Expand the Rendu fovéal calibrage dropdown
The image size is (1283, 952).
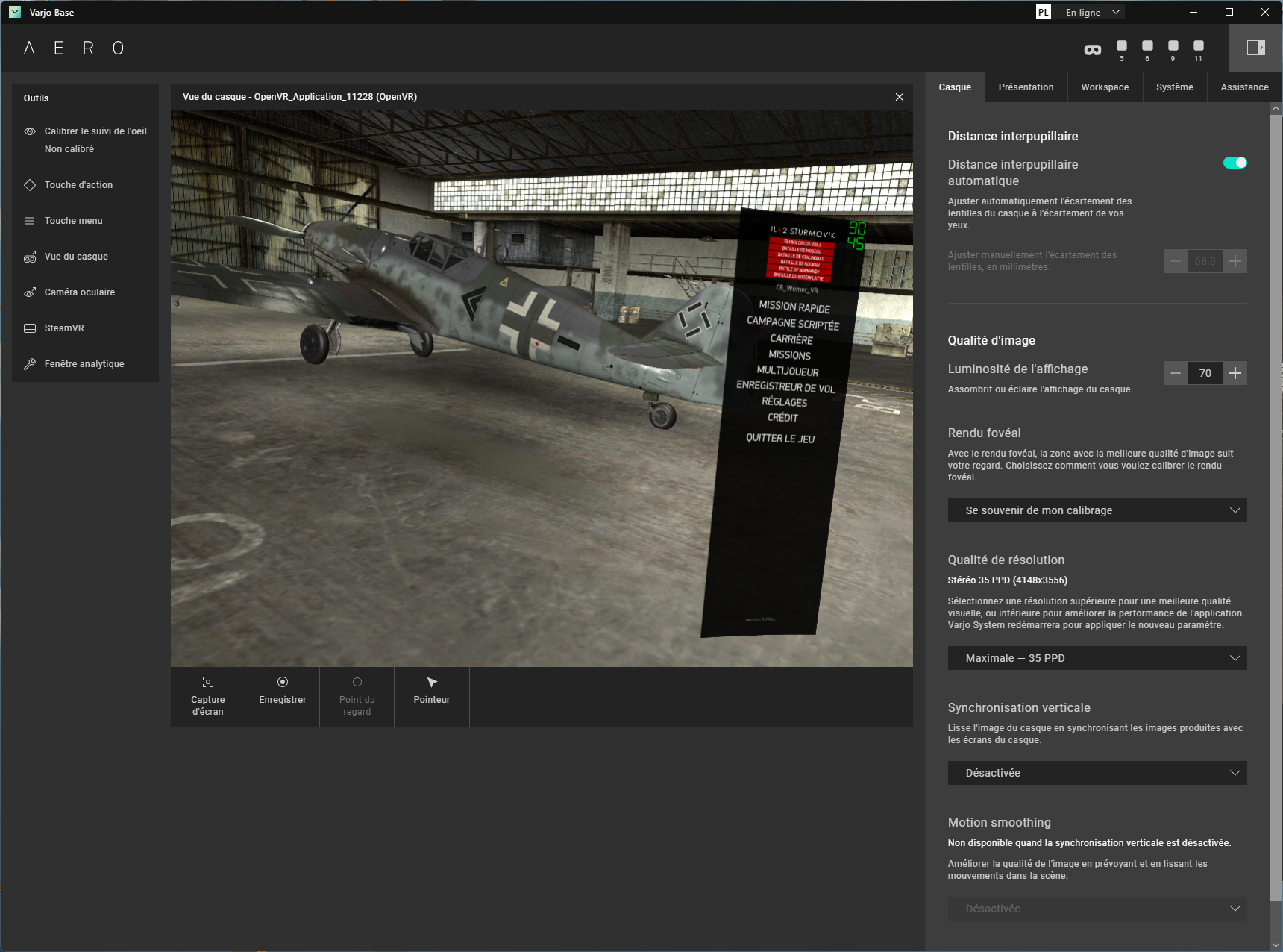click(1097, 510)
